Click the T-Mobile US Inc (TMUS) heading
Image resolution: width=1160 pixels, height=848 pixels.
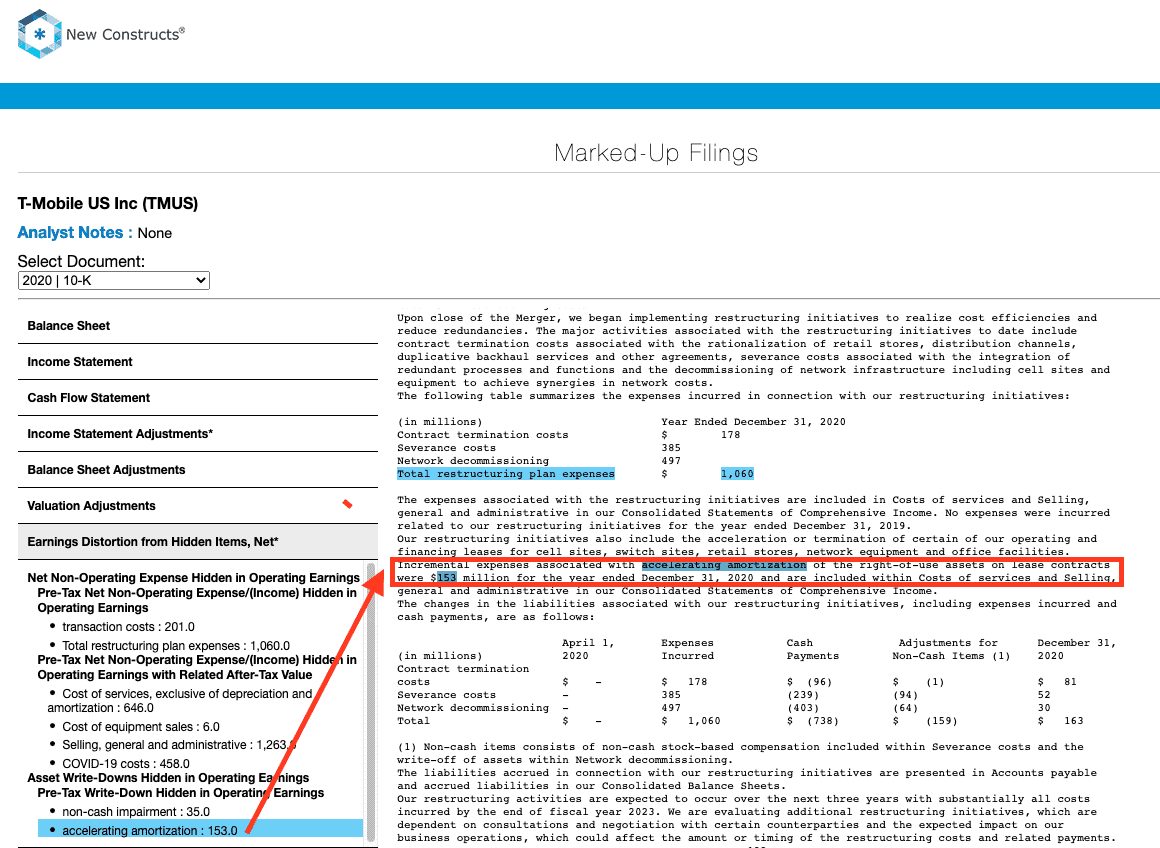[x=108, y=203]
